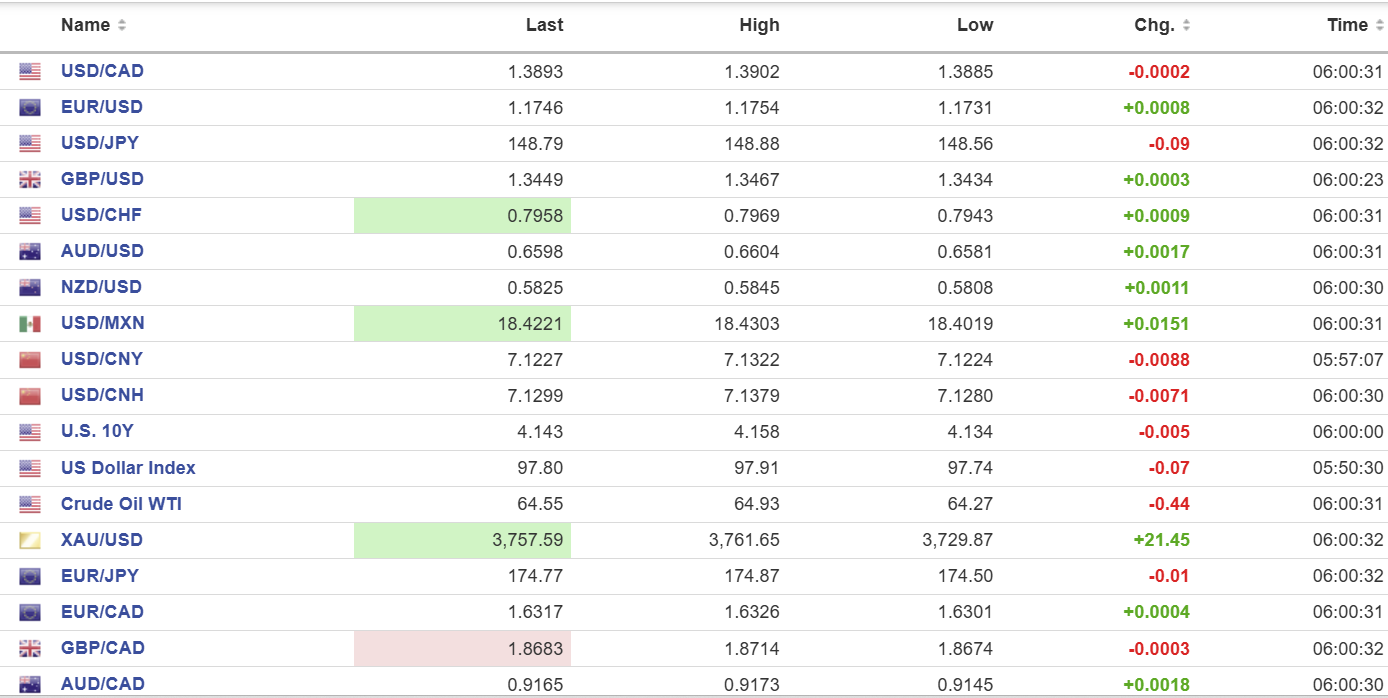This screenshot has width=1388, height=698.
Task: Click the Australian flag icon beside AUD/USD
Action: point(30,252)
